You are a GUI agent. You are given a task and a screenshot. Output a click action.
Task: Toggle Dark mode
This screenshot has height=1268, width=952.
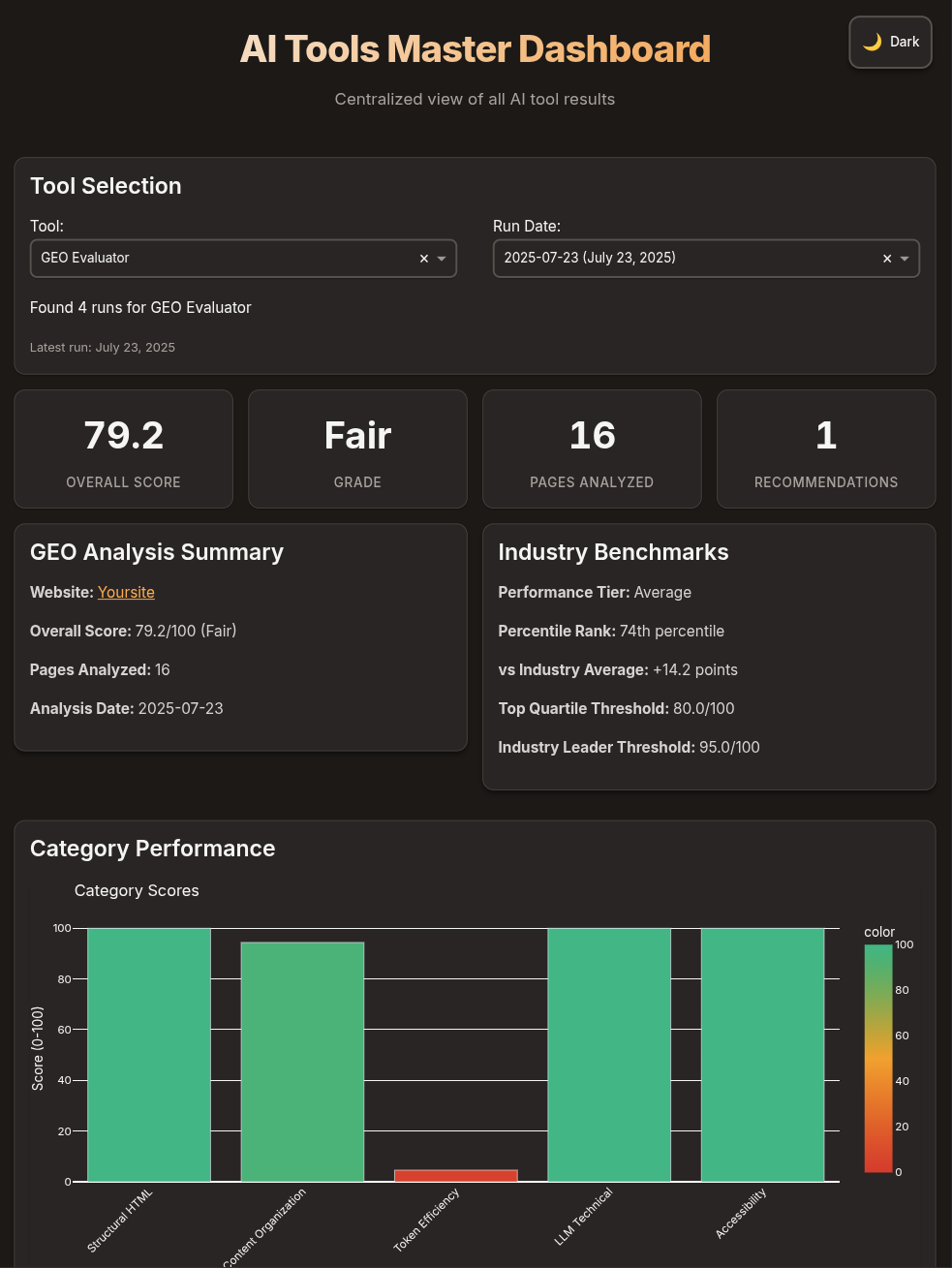tap(890, 42)
